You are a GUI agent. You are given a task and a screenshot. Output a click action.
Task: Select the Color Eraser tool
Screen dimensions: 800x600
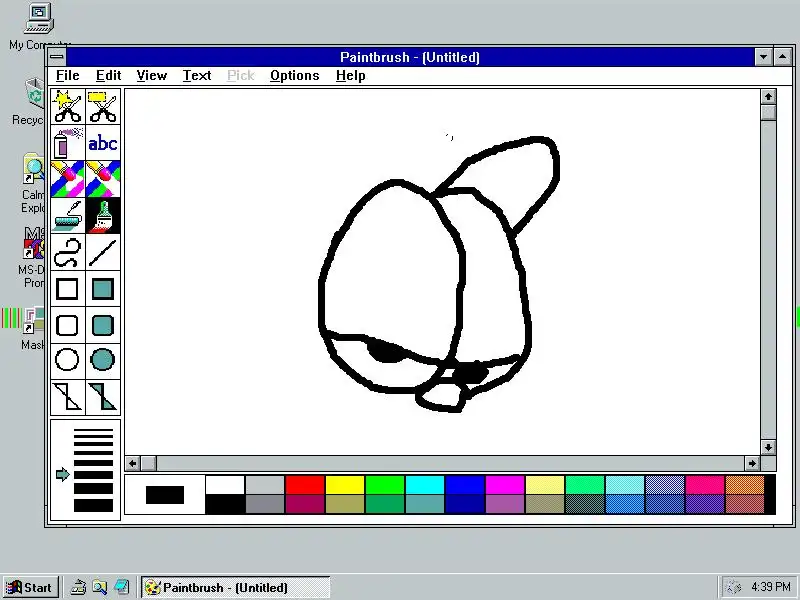(x=67, y=179)
